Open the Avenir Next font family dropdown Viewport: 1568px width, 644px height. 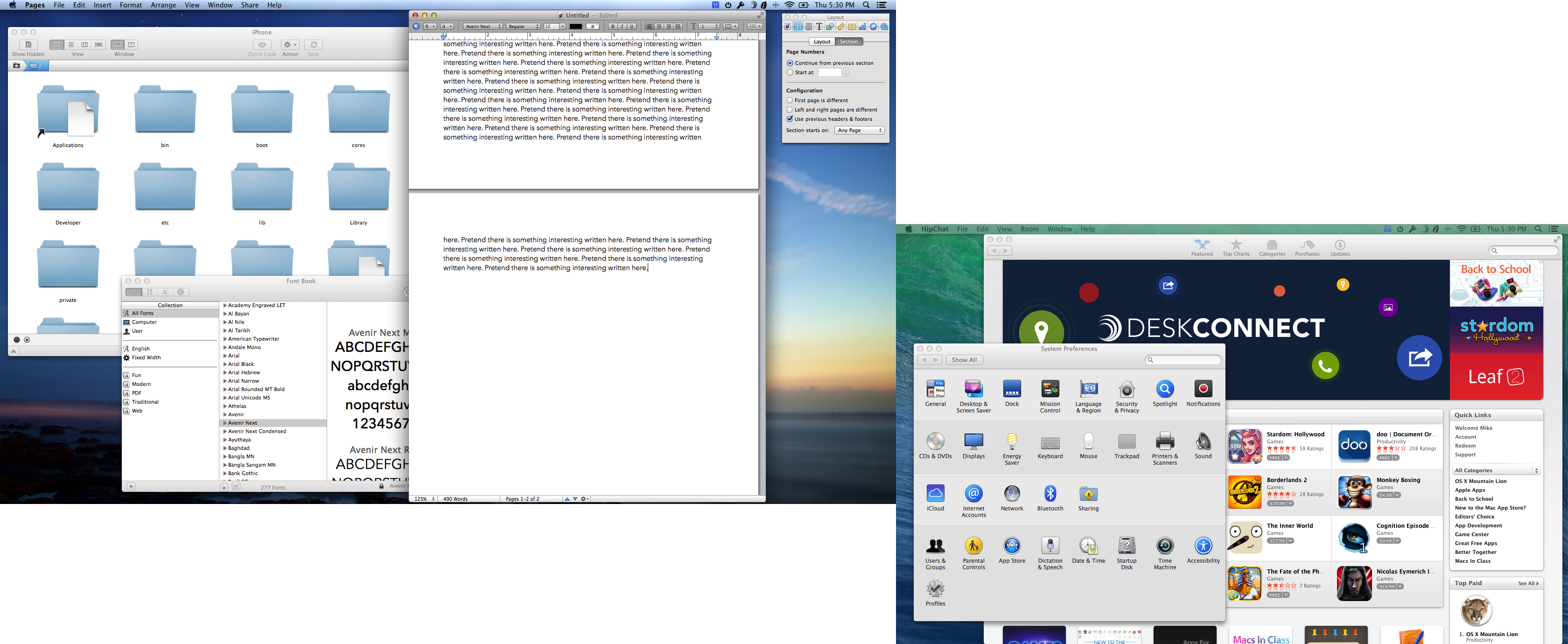point(483,27)
